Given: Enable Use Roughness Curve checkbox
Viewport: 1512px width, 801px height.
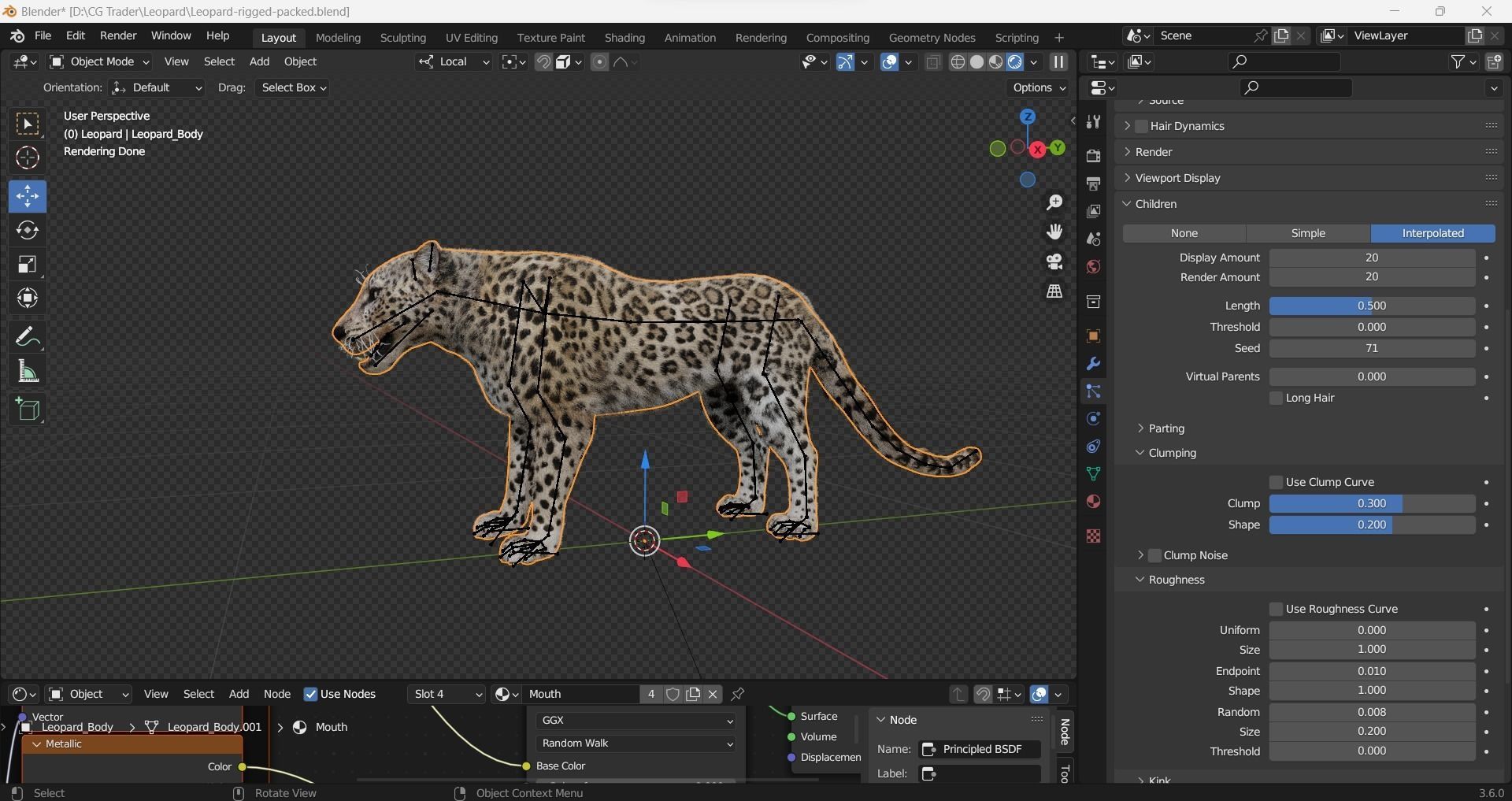Looking at the screenshot, I should [1277, 609].
